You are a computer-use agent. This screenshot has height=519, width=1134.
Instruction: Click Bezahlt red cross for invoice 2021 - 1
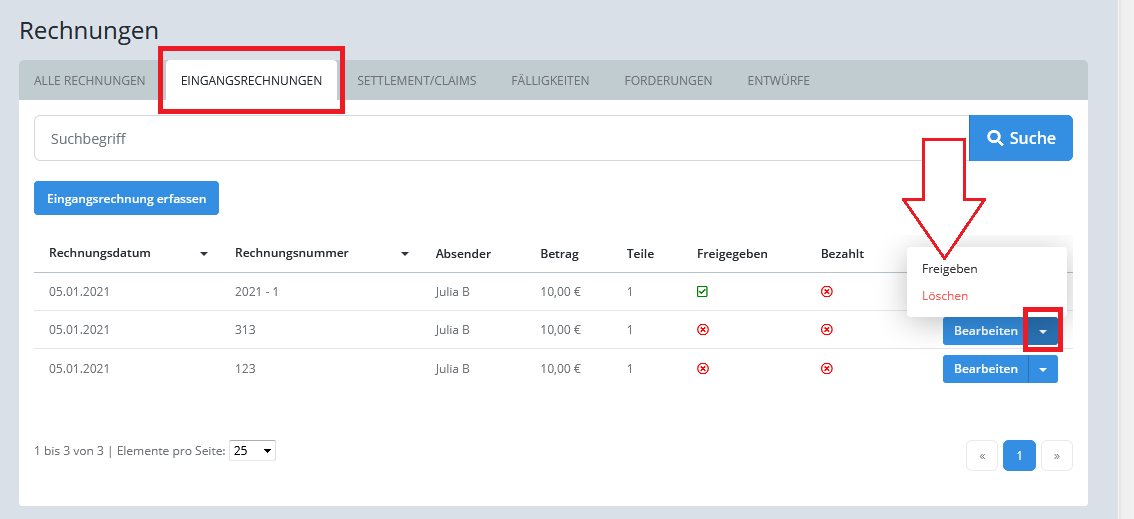tap(827, 291)
